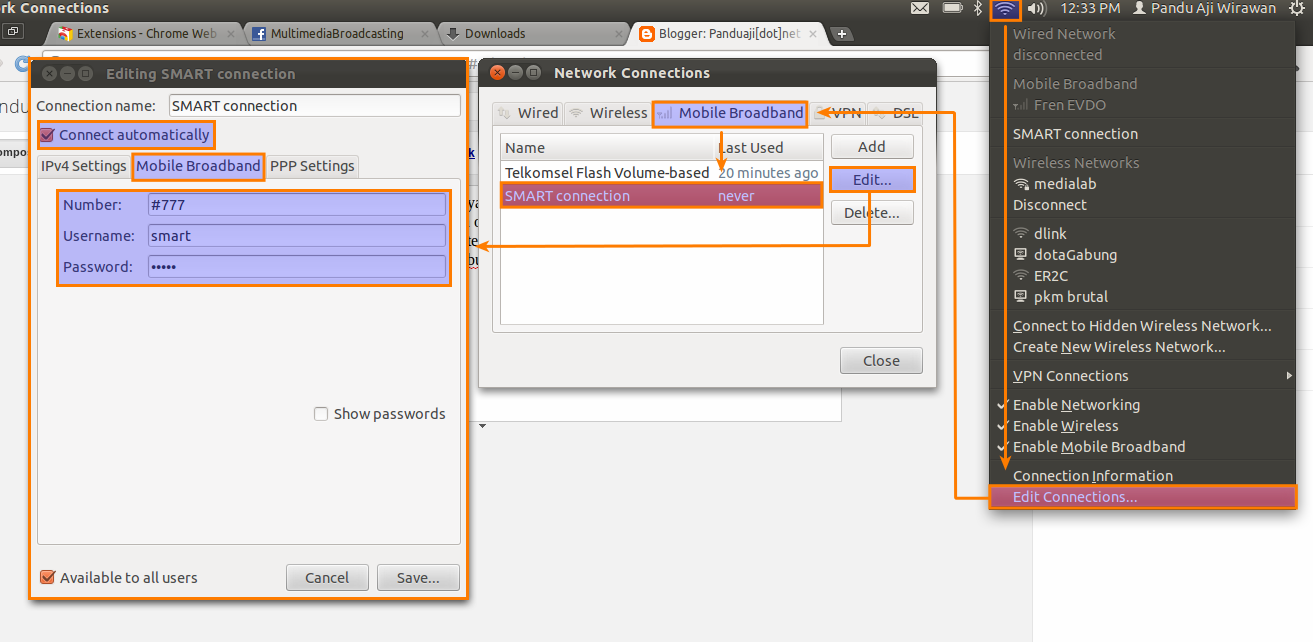Viewport: 1313px width, 643px height.
Task: Select Telkomsel Flash Volume-based connection row
Action: [x=661, y=173]
